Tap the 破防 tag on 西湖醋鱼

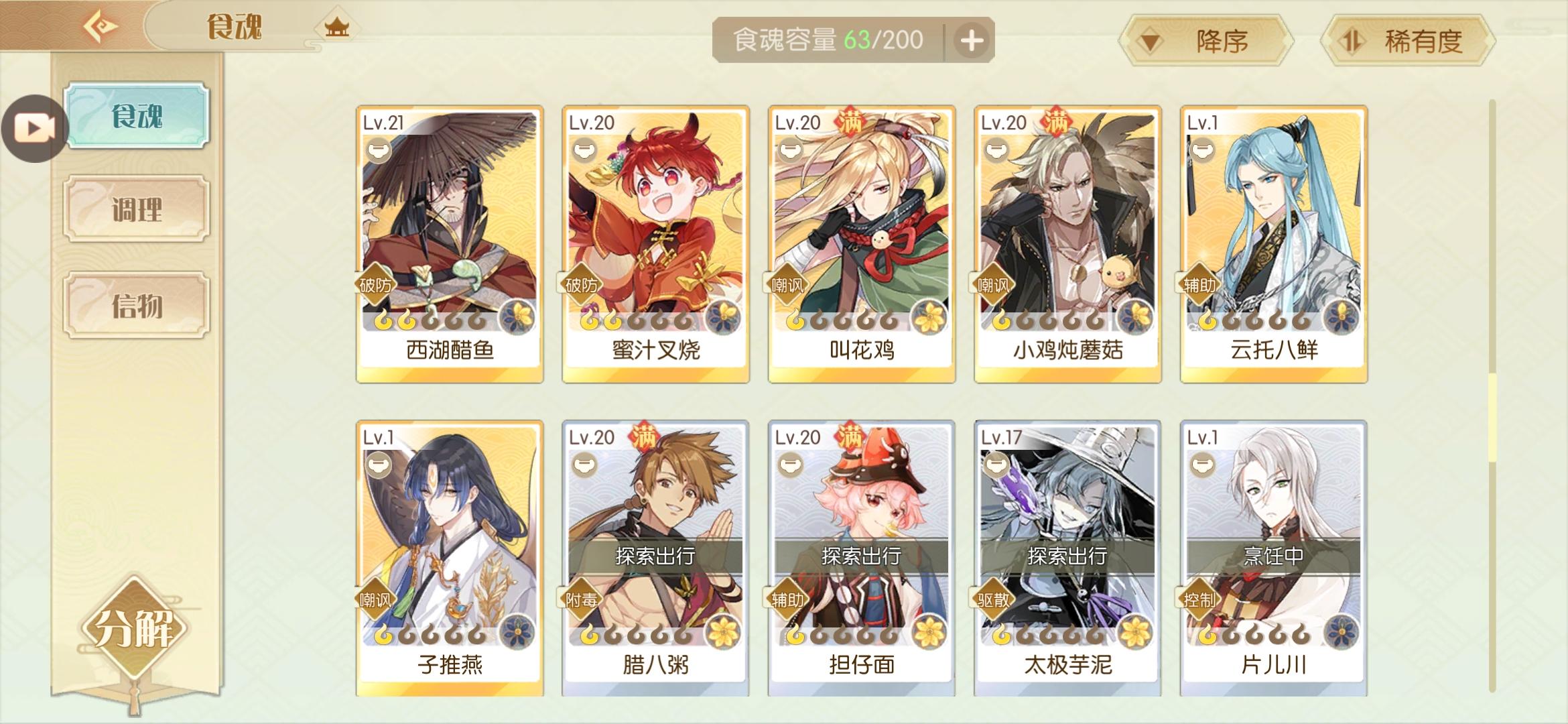[x=375, y=285]
